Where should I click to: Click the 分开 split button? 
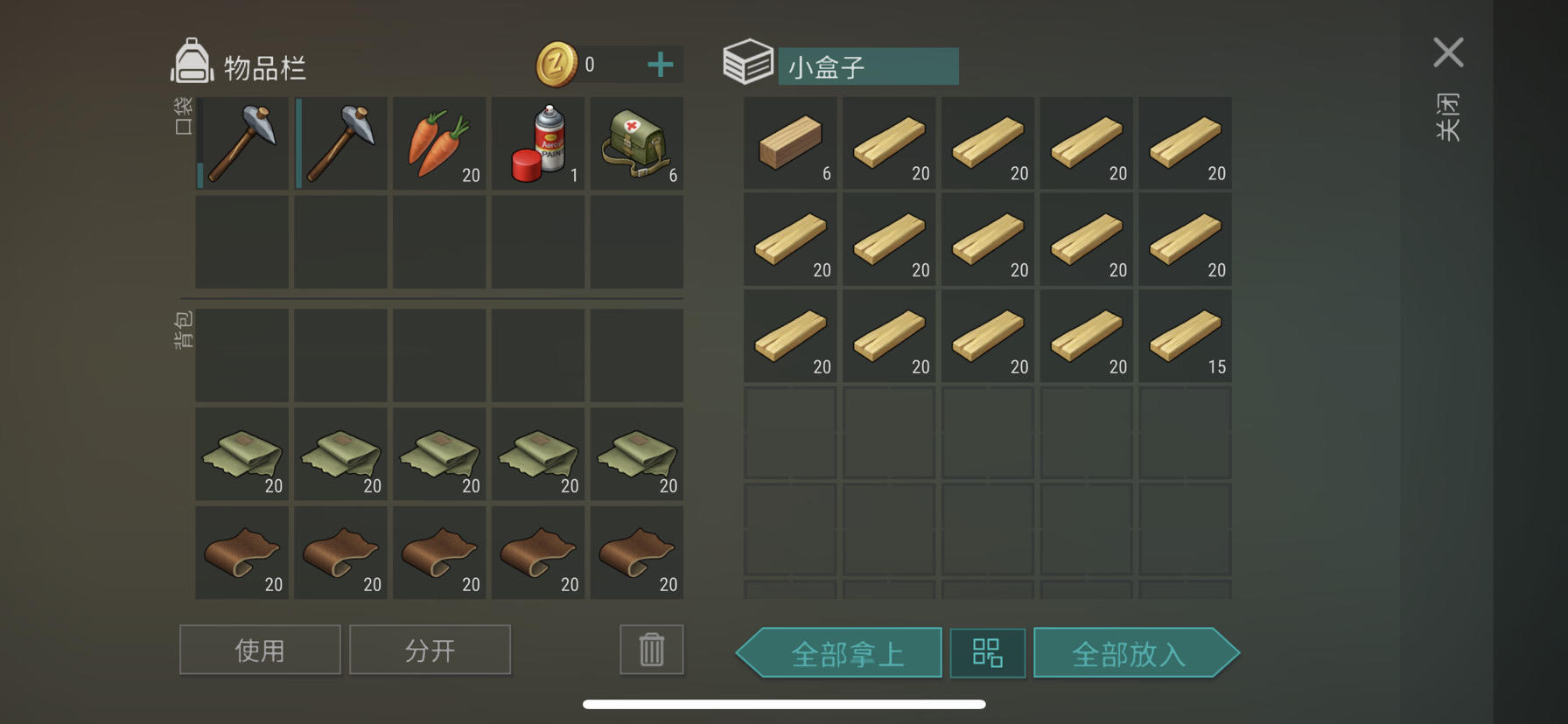tap(430, 650)
